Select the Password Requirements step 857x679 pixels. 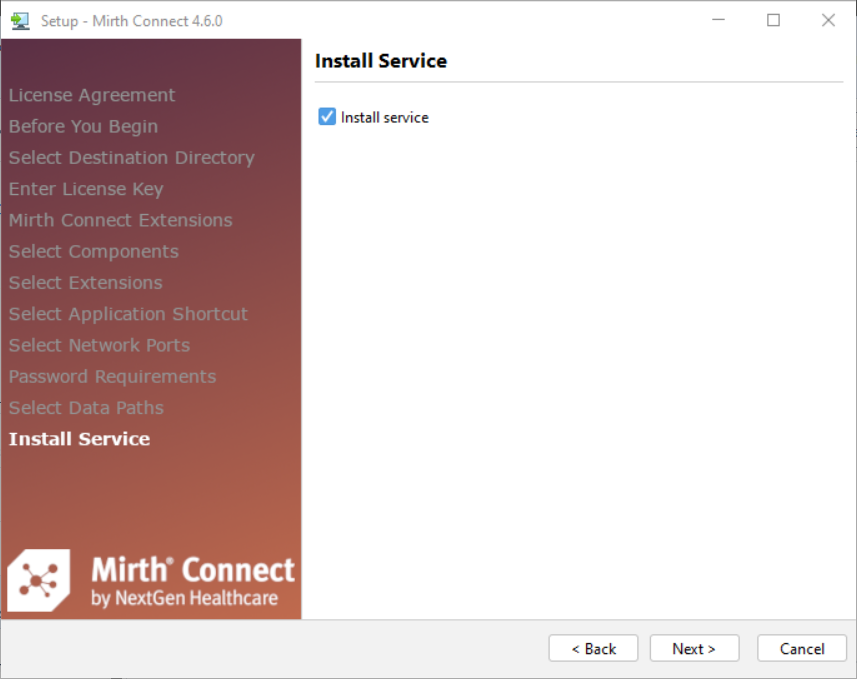pyautogui.click(x=112, y=376)
